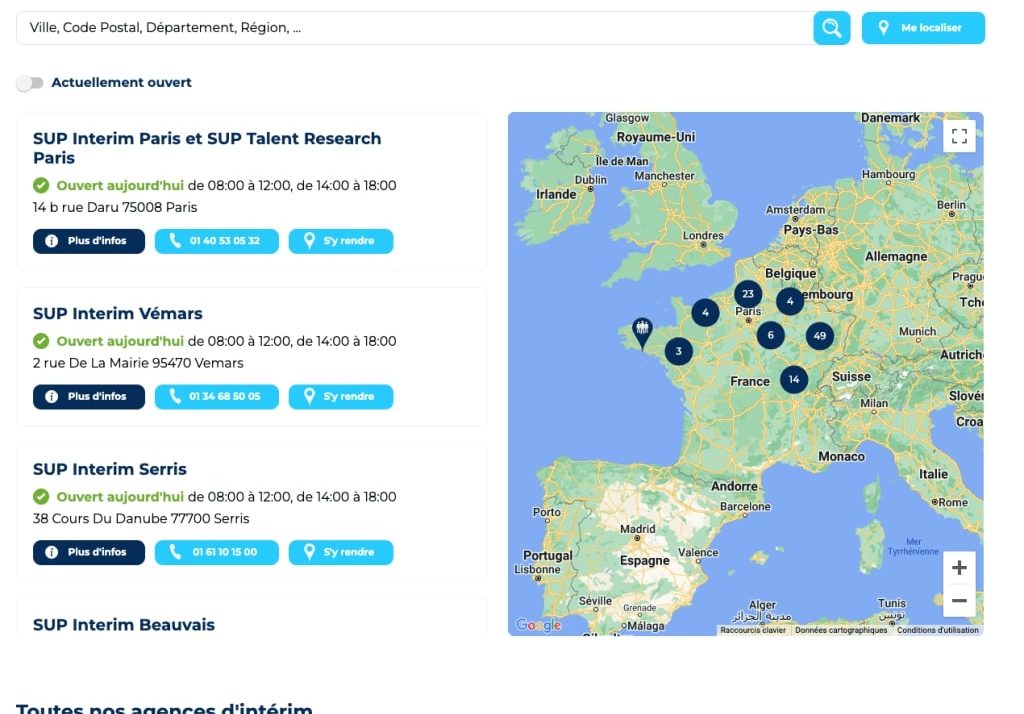Click Ouvert aujourd'hui status for SUP Interim Vémars

click(x=120, y=342)
